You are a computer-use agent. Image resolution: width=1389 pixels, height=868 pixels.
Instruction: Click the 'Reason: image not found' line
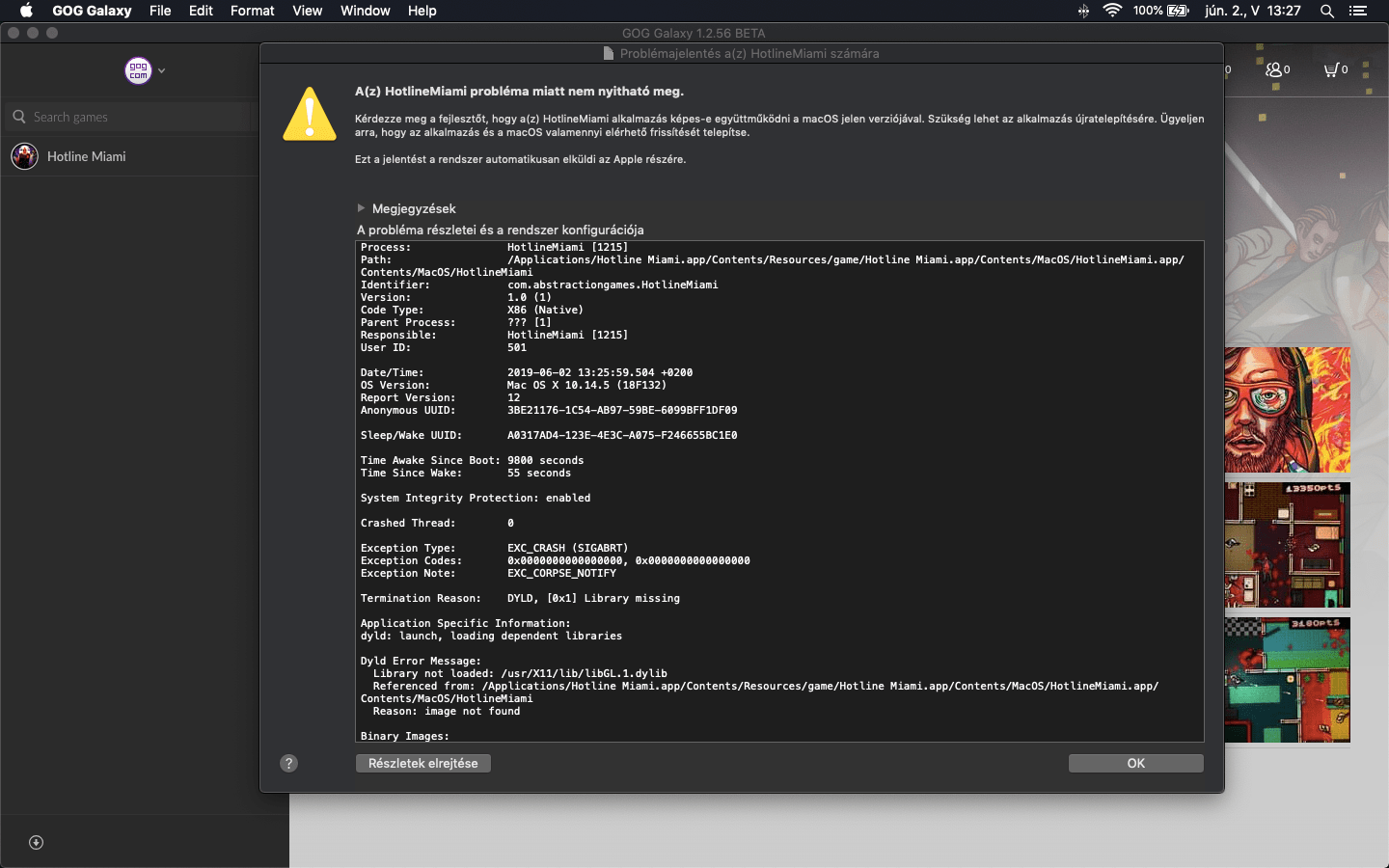point(447,712)
